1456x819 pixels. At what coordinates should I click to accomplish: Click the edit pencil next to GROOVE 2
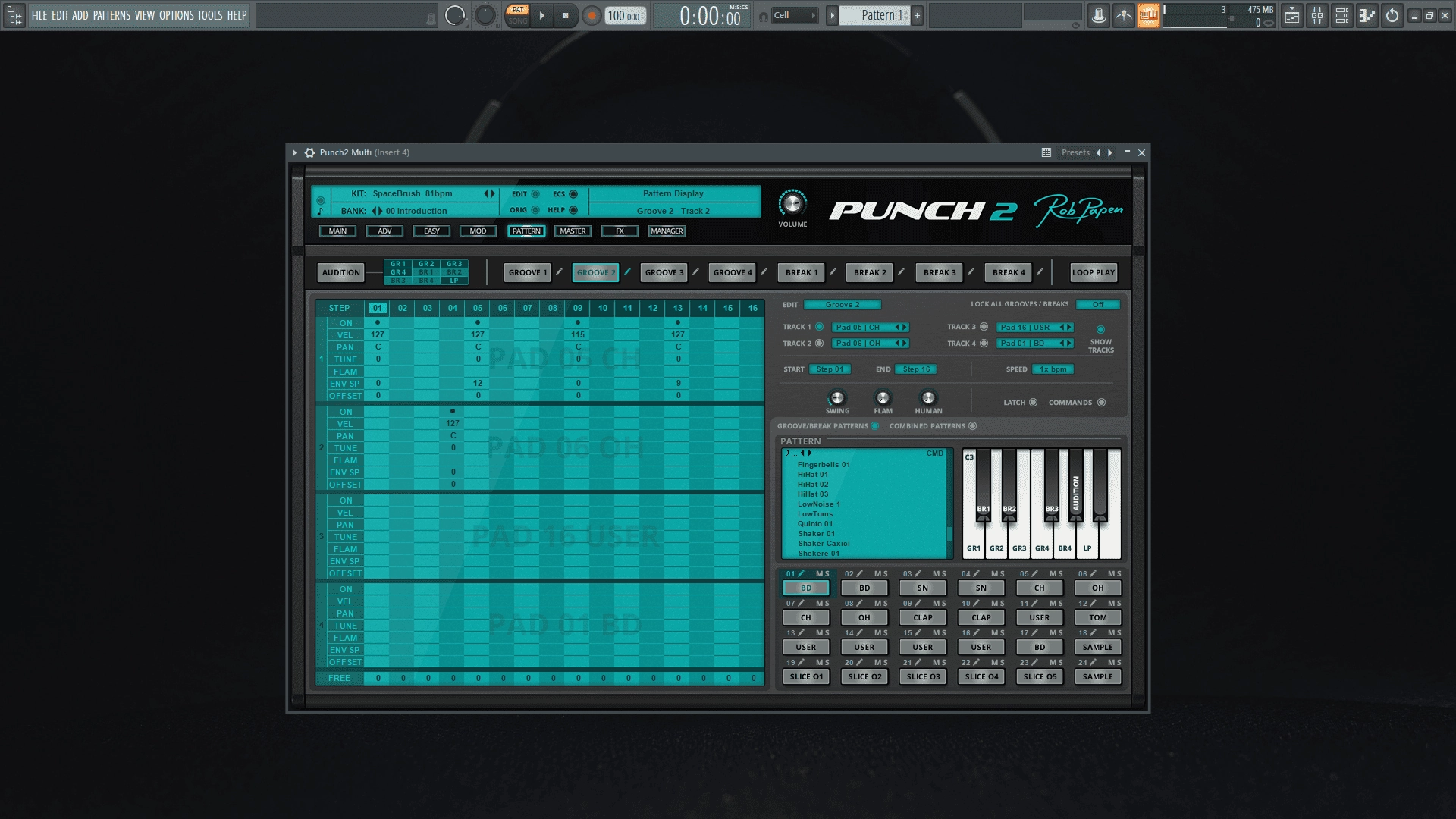(x=627, y=271)
